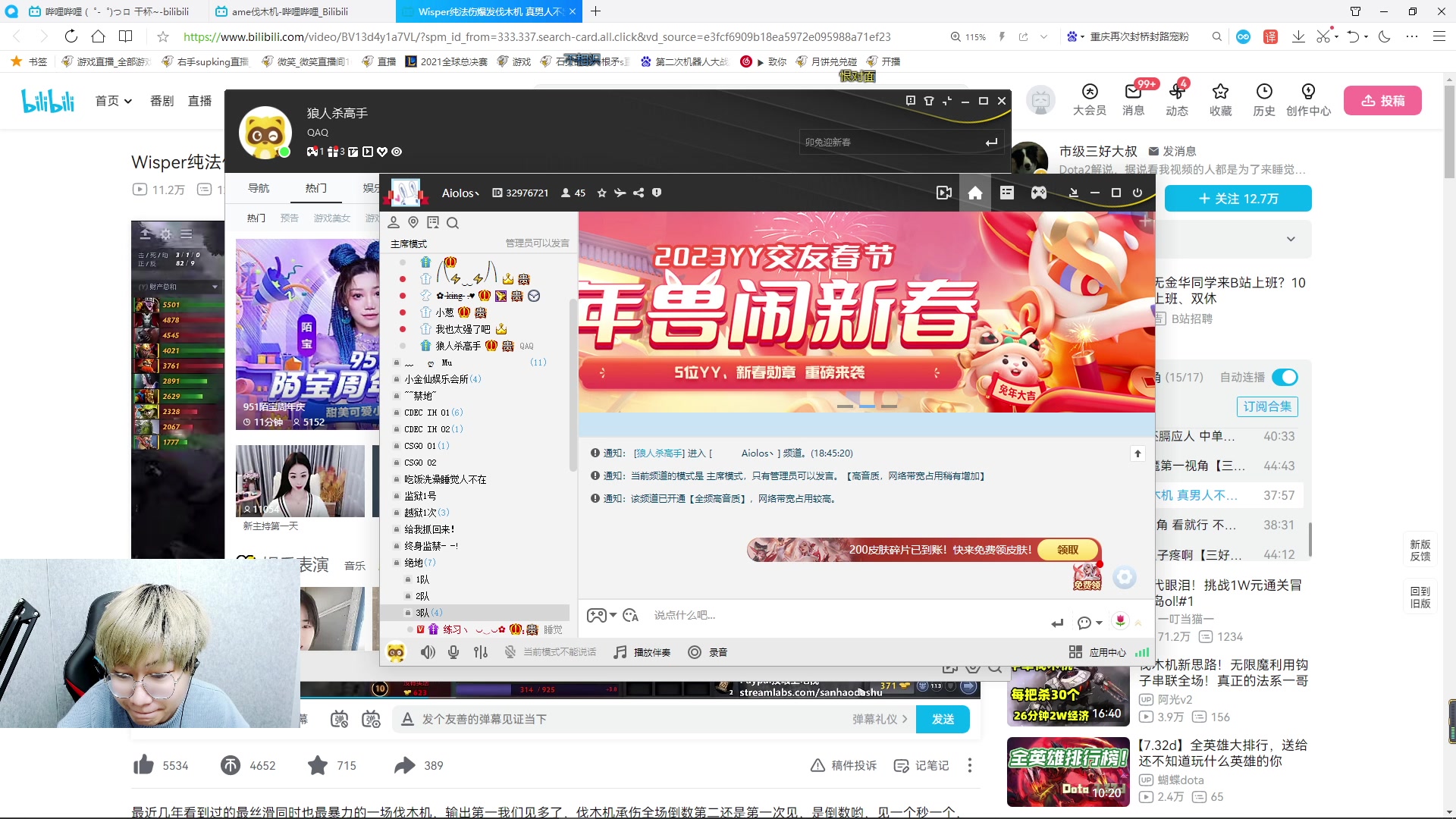Open the YY video playback icon

coord(944,193)
